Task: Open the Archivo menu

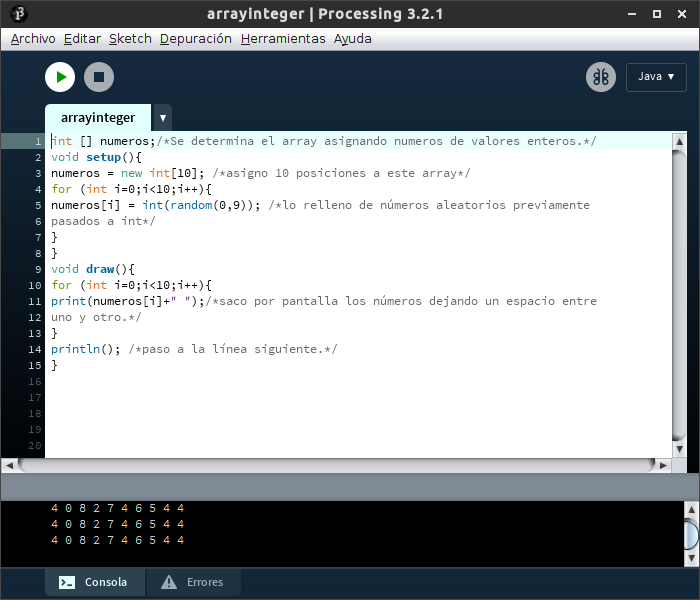Action: point(33,39)
